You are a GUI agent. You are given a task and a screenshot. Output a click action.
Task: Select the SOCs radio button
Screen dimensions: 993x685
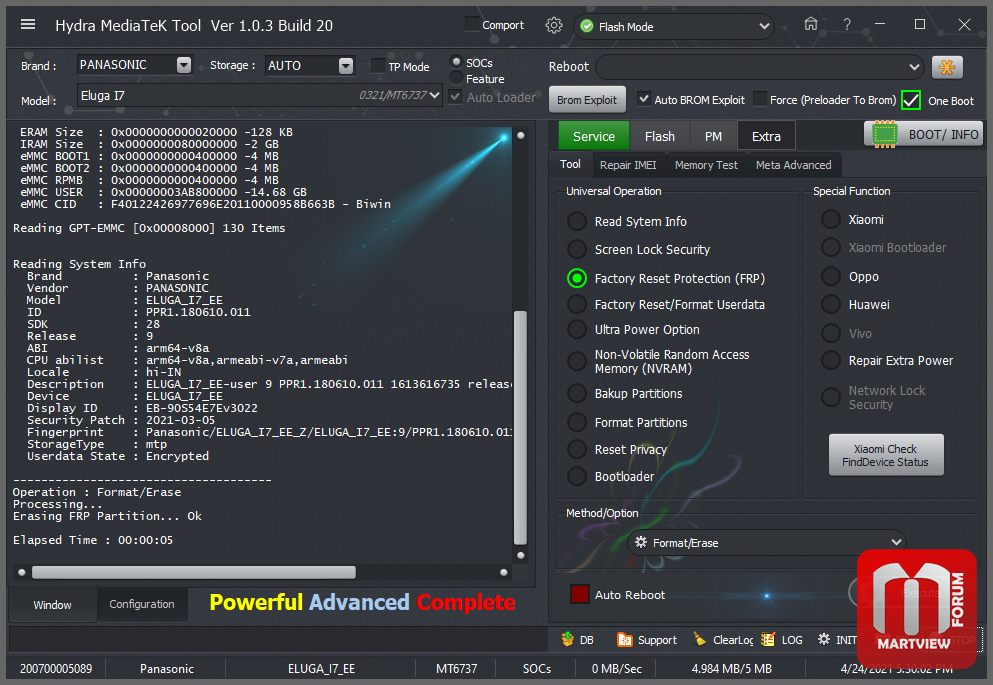pyautogui.click(x=456, y=62)
